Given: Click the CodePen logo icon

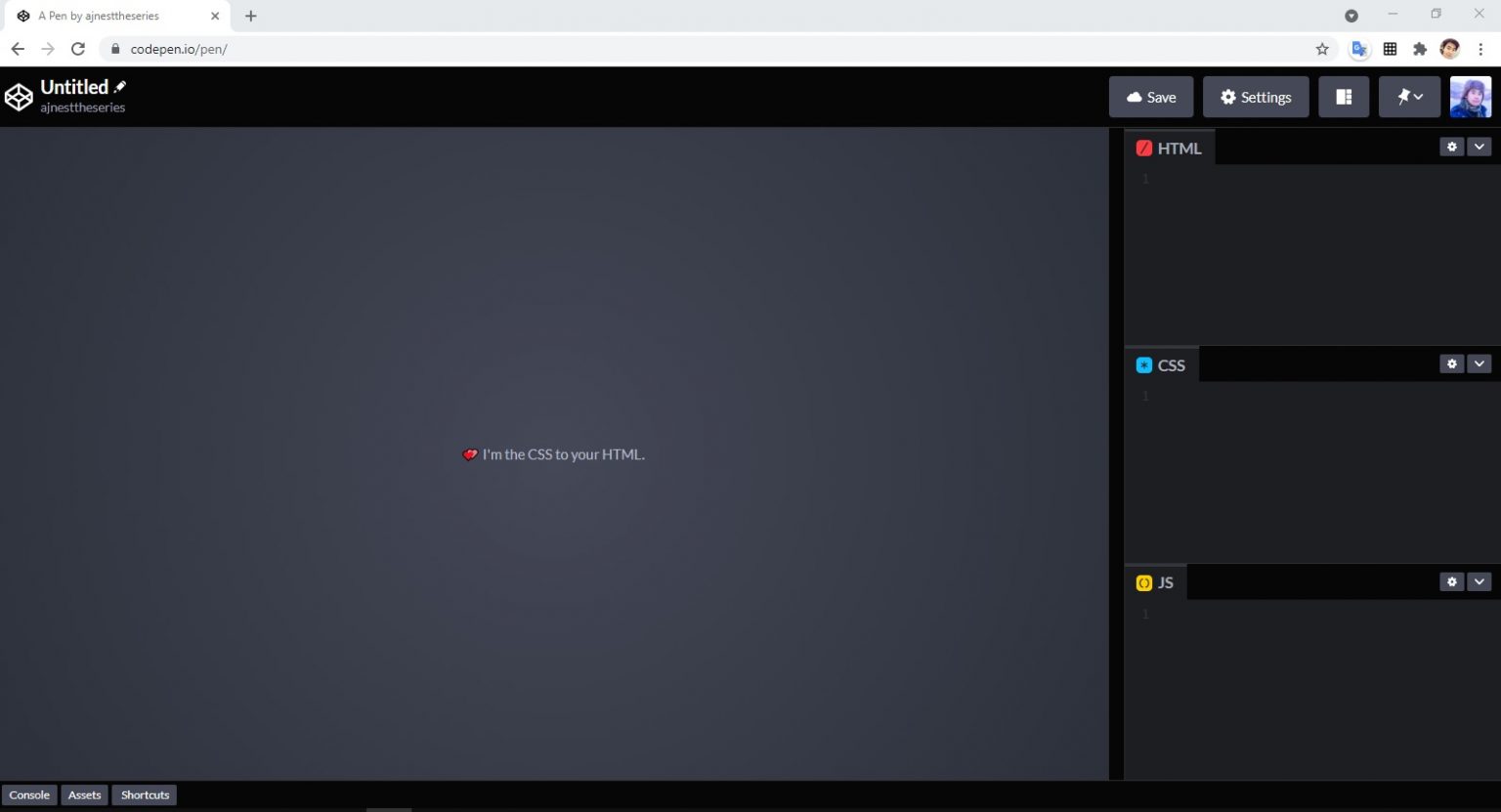Looking at the screenshot, I should click(19, 97).
